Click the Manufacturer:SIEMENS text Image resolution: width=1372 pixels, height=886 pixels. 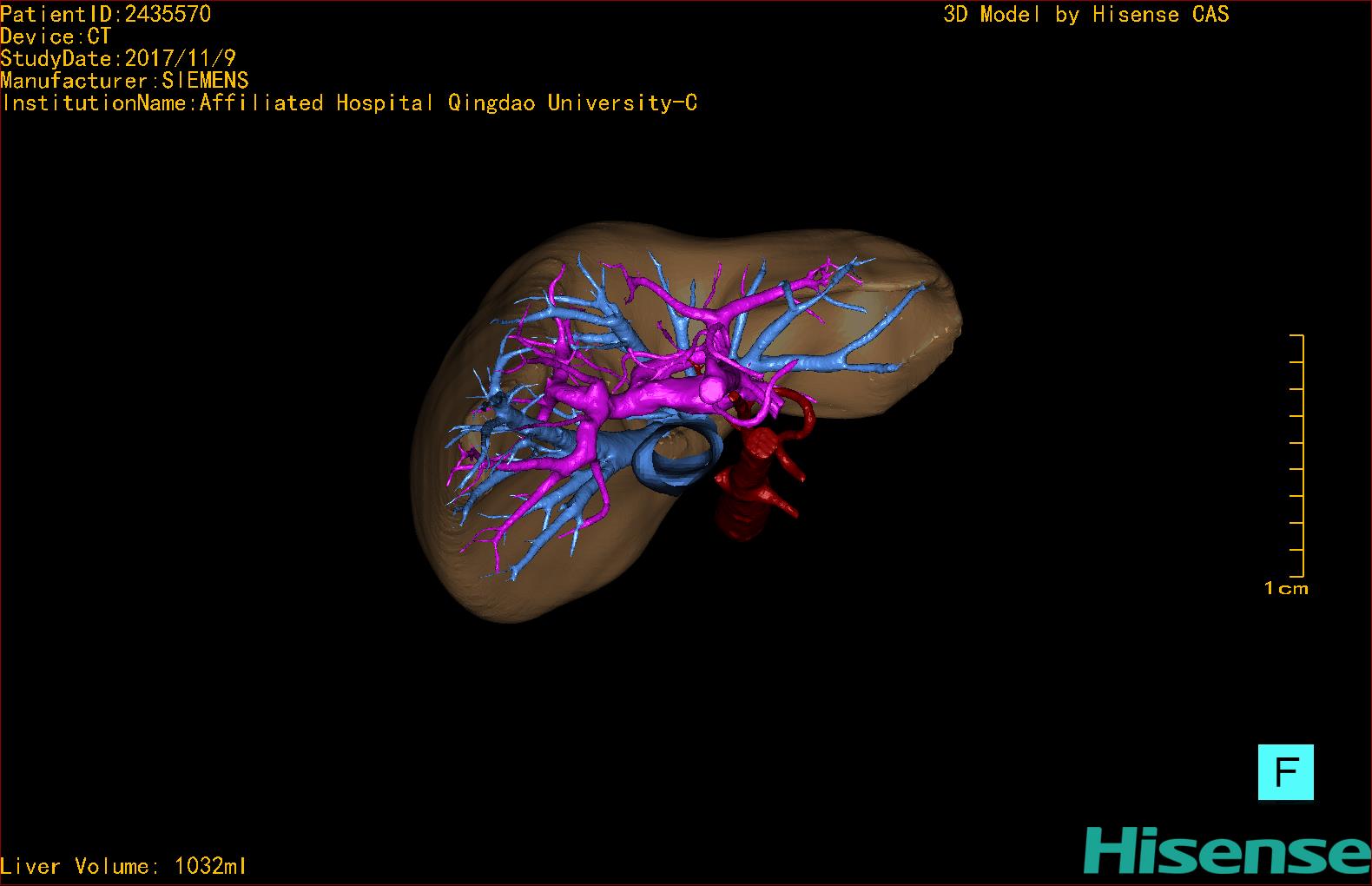tap(125, 81)
